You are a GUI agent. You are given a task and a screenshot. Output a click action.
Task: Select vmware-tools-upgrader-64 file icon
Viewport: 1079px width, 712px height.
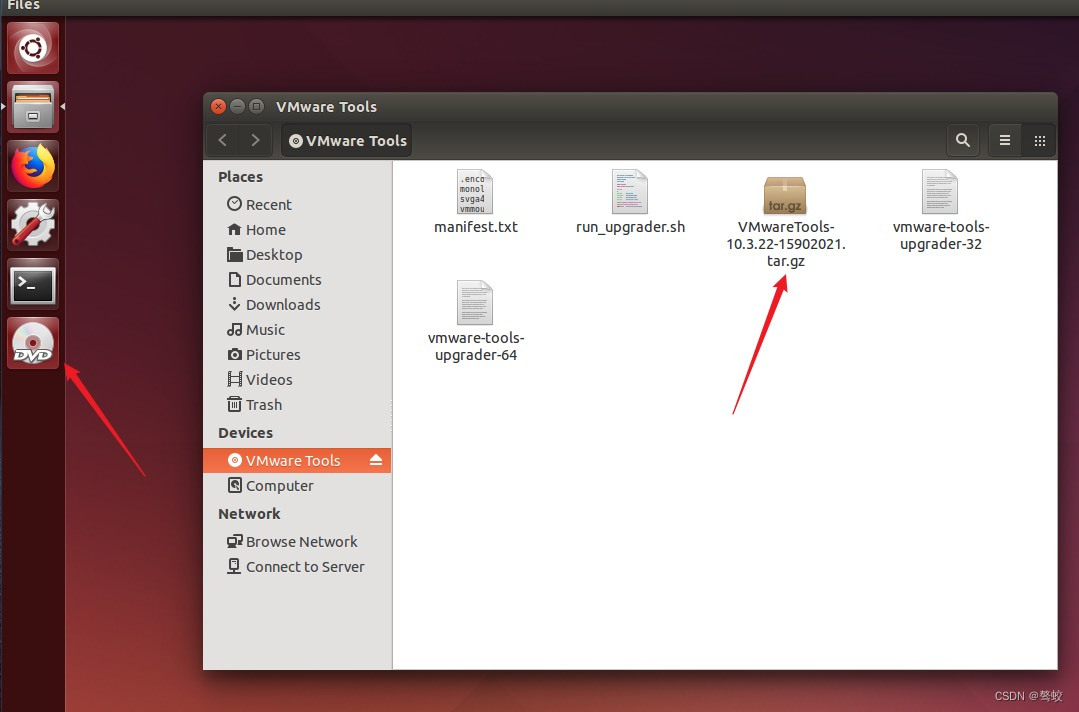(475, 303)
